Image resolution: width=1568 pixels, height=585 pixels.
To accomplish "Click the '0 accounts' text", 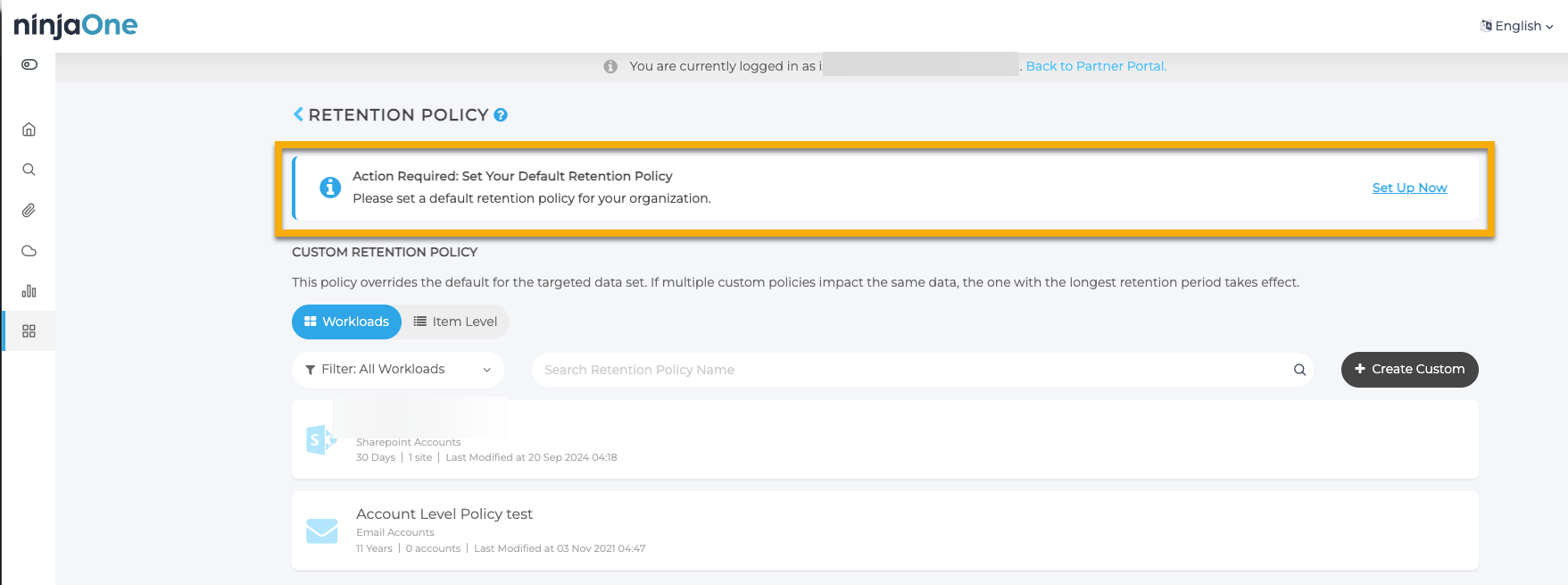I will click(x=433, y=548).
